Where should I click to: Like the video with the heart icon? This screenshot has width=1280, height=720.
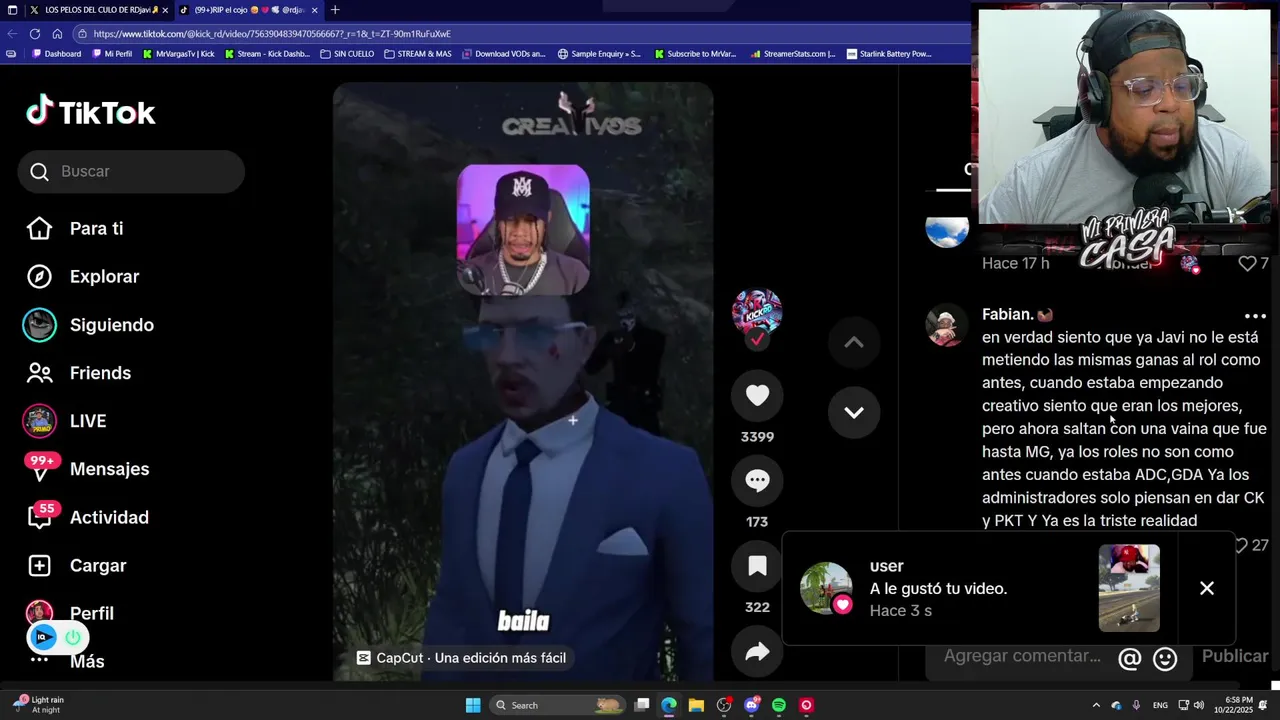pos(757,396)
